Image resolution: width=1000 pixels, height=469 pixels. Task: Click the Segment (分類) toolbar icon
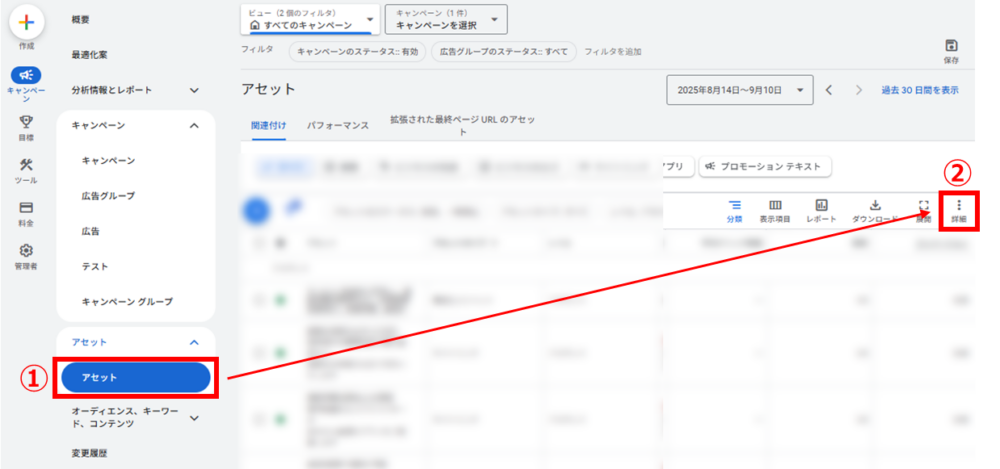[x=734, y=205]
